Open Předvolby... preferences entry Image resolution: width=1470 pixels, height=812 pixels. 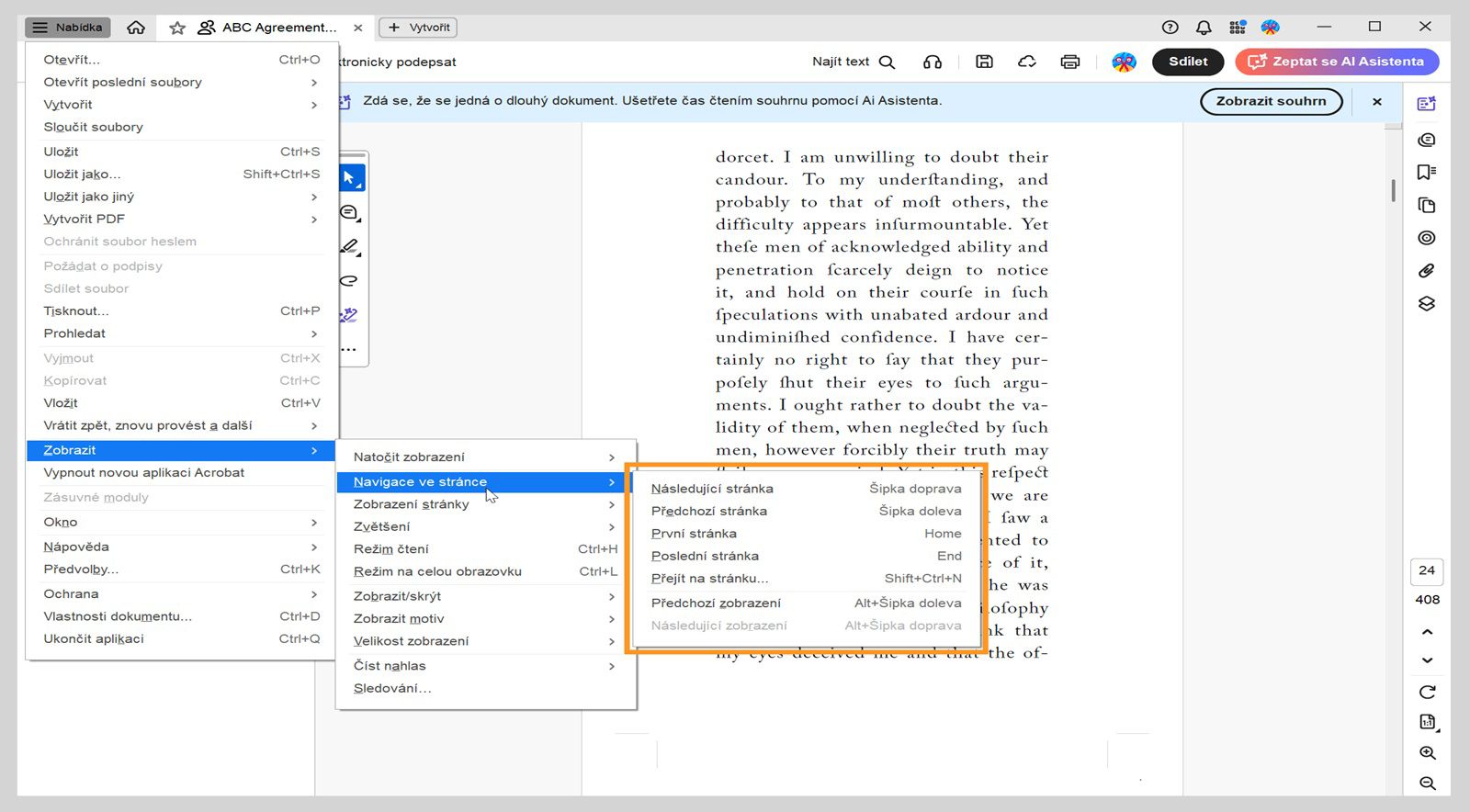point(182,570)
